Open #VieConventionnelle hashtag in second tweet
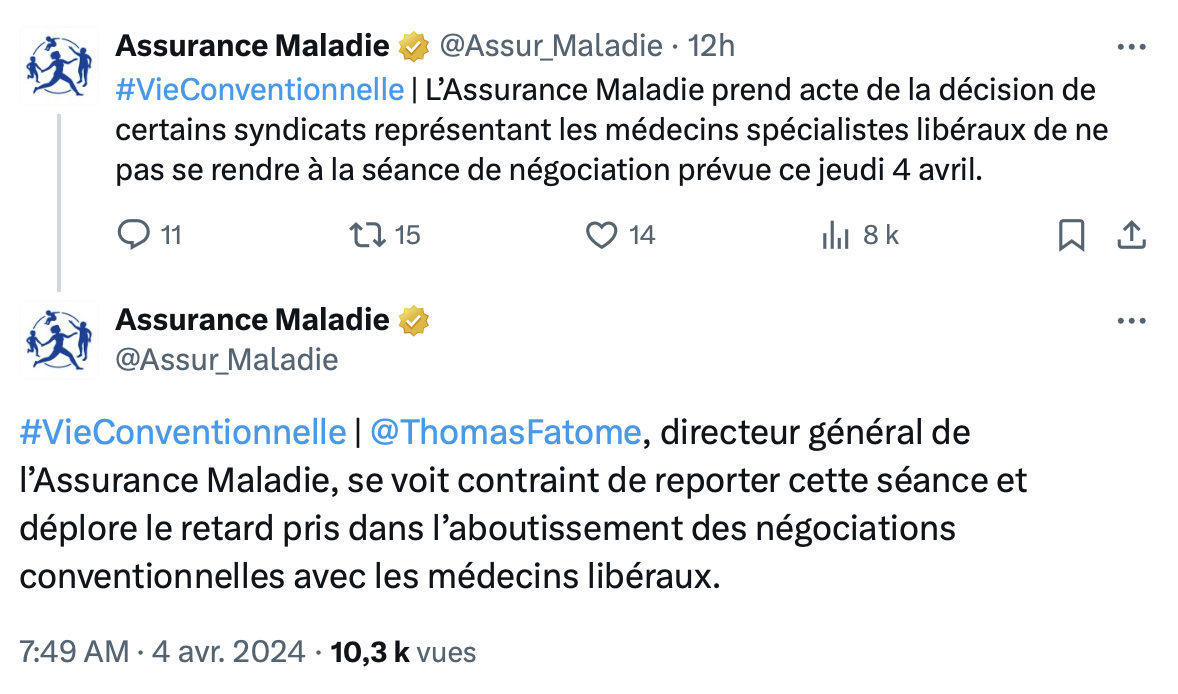This screenshot has width=1178, height=694. pos(183,433)
